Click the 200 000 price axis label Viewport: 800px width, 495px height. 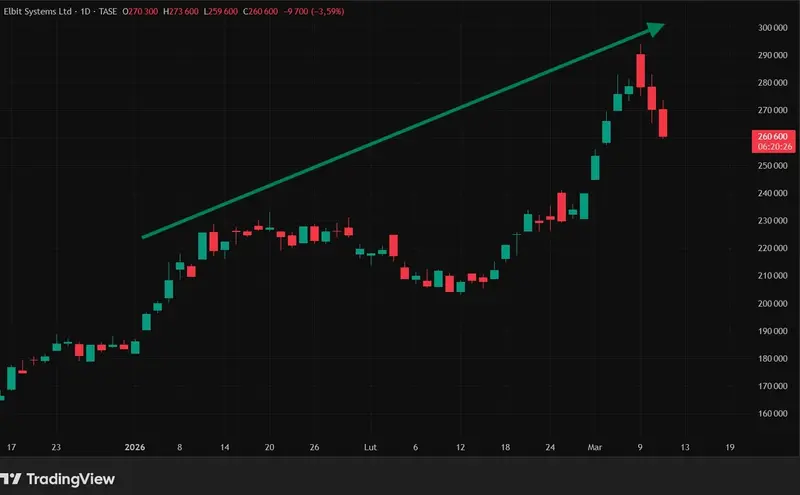click(772, 303)
